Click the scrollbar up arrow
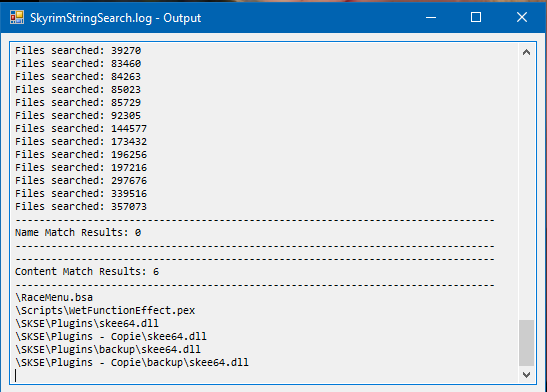Screen dimensions: 547x392 coord(526,52)
